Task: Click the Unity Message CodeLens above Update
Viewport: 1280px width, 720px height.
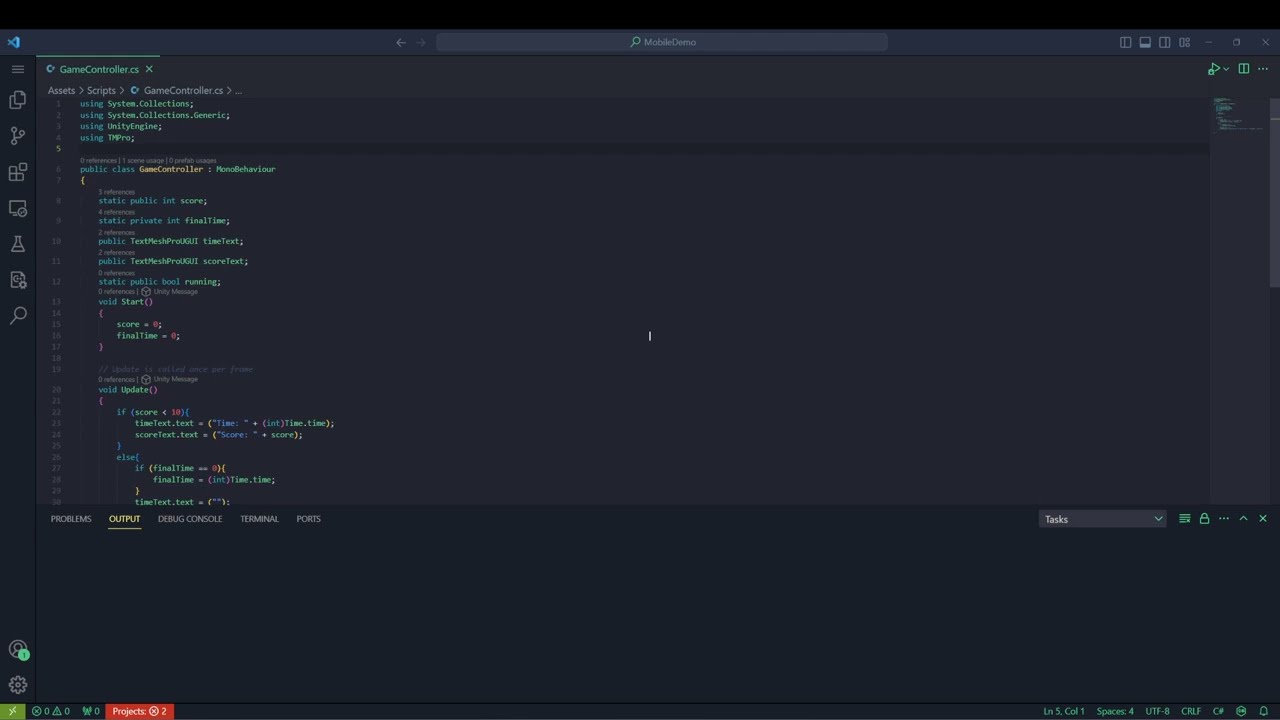Action: click(175, 379)
